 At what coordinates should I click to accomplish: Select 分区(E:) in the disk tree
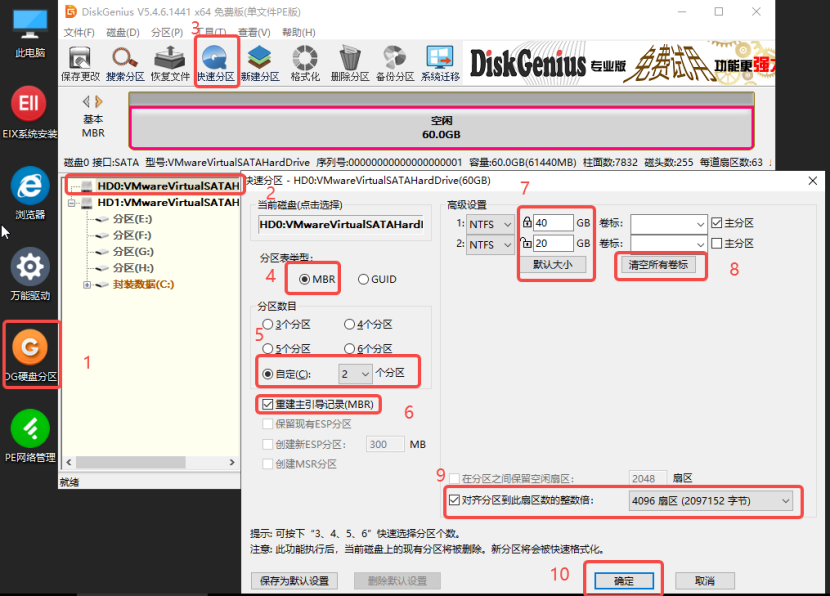pos(132,219)
